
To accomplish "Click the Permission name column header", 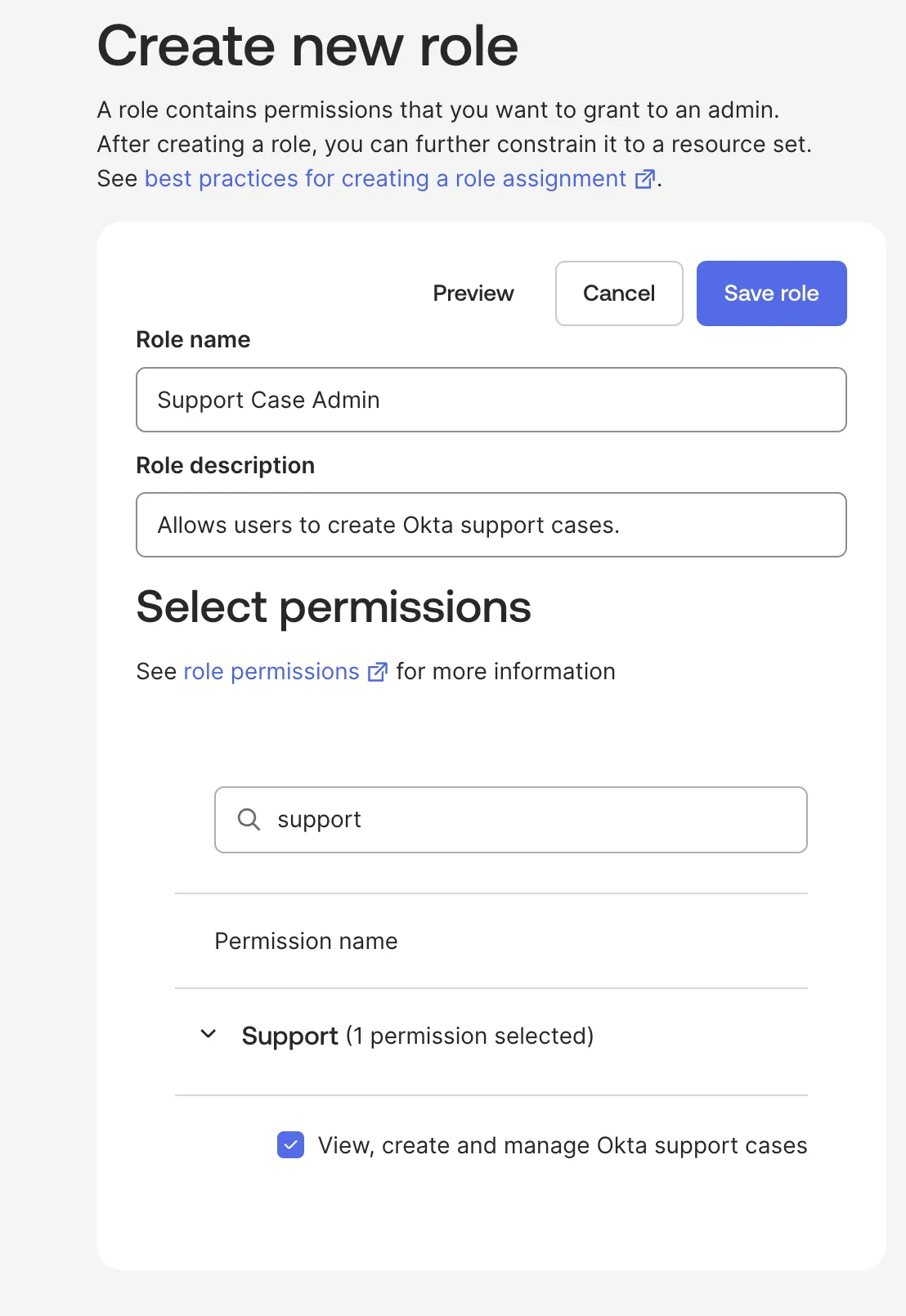I will (x=306, y=941).
